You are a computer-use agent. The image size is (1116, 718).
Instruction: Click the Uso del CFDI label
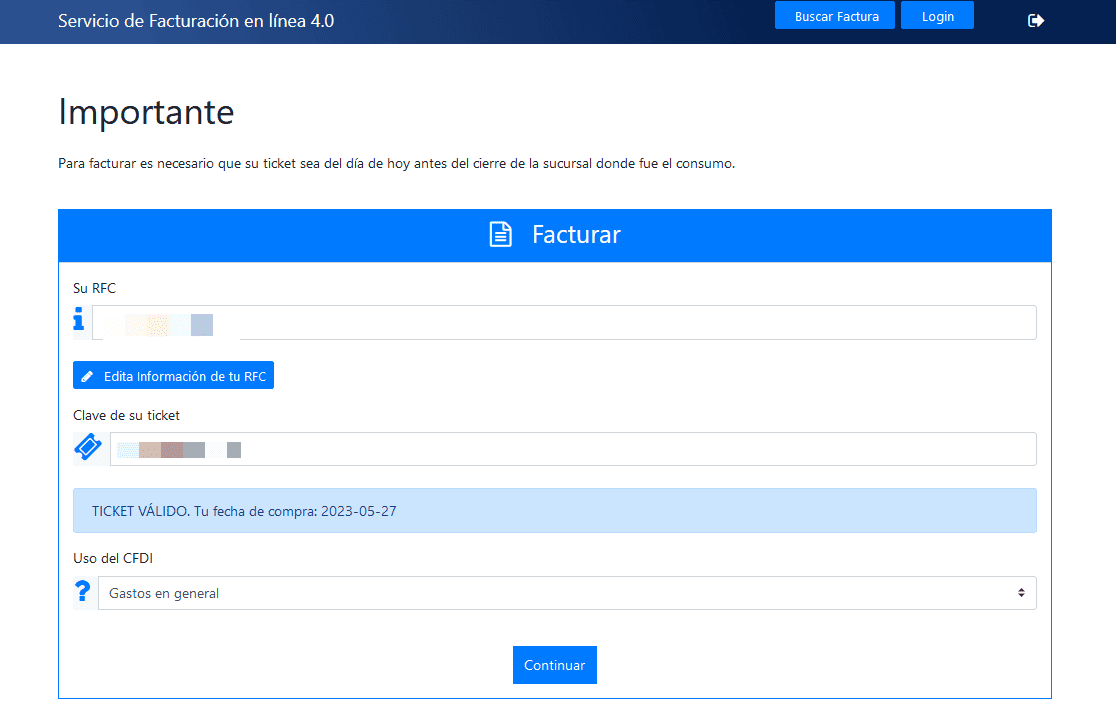[112, 558]
